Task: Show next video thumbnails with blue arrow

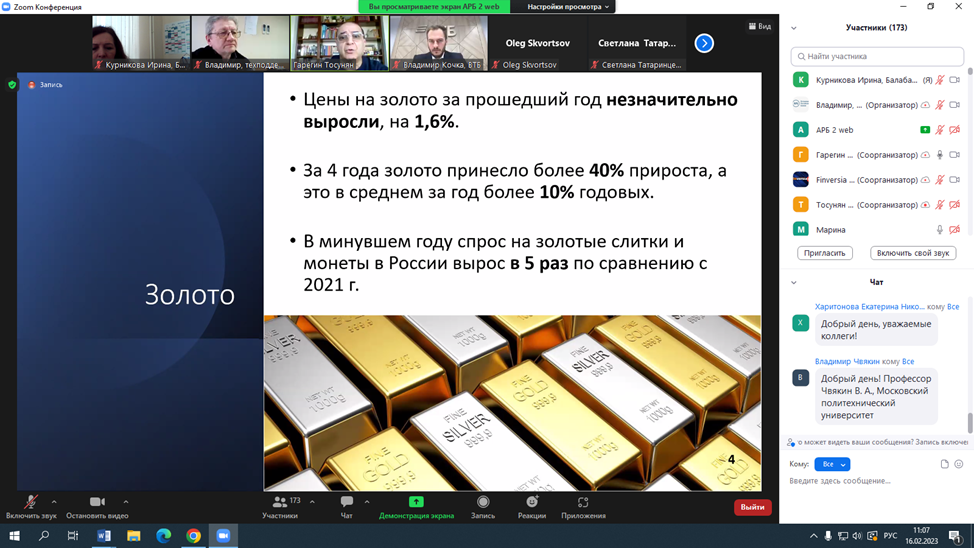Action: (x=704, y=43)
